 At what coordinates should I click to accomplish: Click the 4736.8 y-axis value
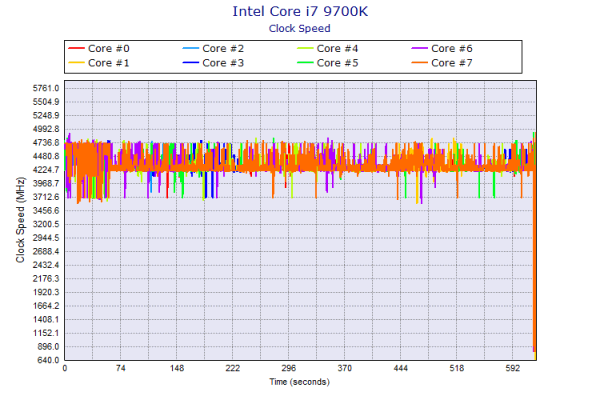coord(46,143)
